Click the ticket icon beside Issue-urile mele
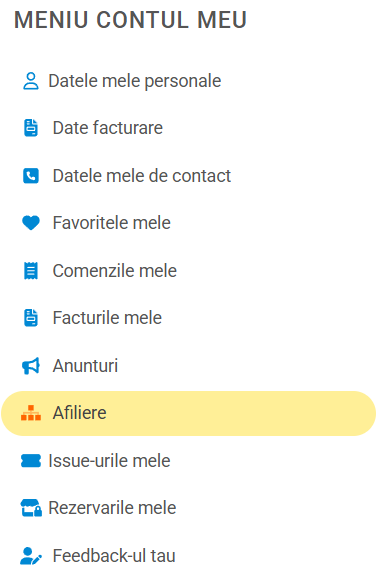The width and height of the screenshot is (387, 583). tap(31, 461)
